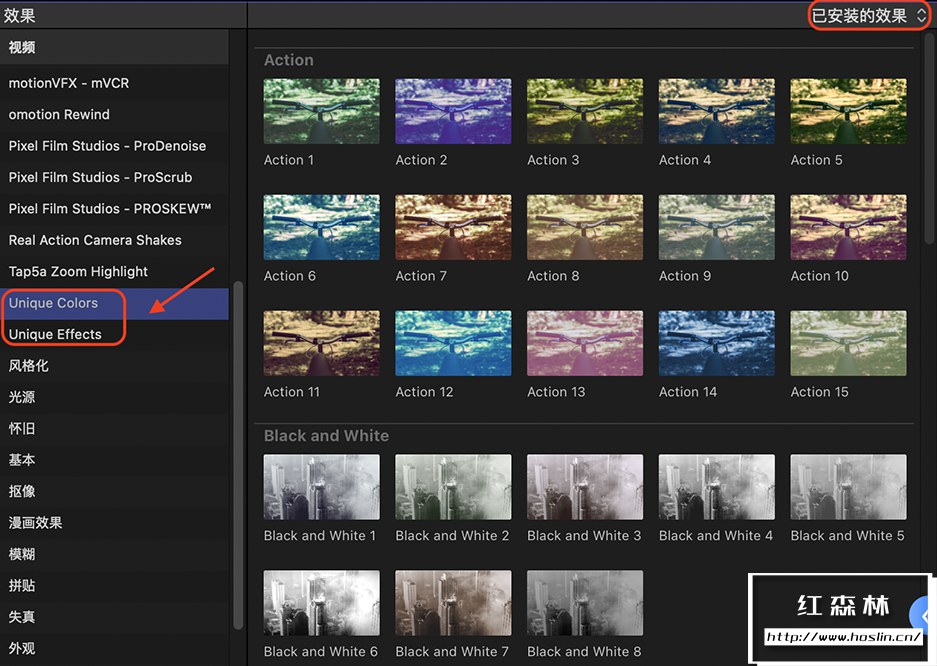Image resolution: width=937 pixels, height=666 pixels.
Task: Choose the Black and White 5 thumbnail
Action: tap(848, 488)
